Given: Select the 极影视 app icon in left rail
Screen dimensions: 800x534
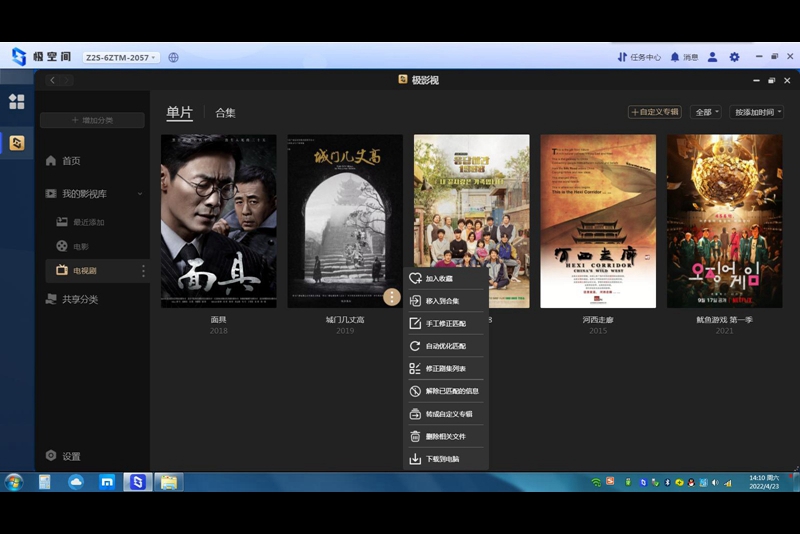Looking at the screenshot, I should 16,143.
